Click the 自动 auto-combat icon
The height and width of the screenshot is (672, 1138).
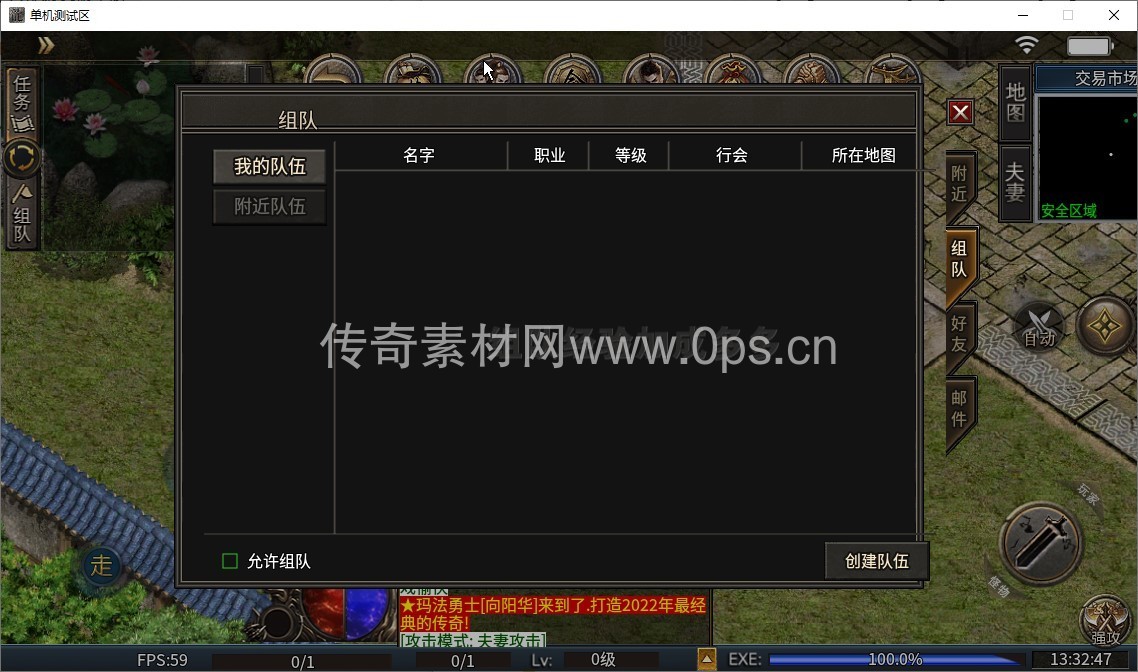[1039, 326]
